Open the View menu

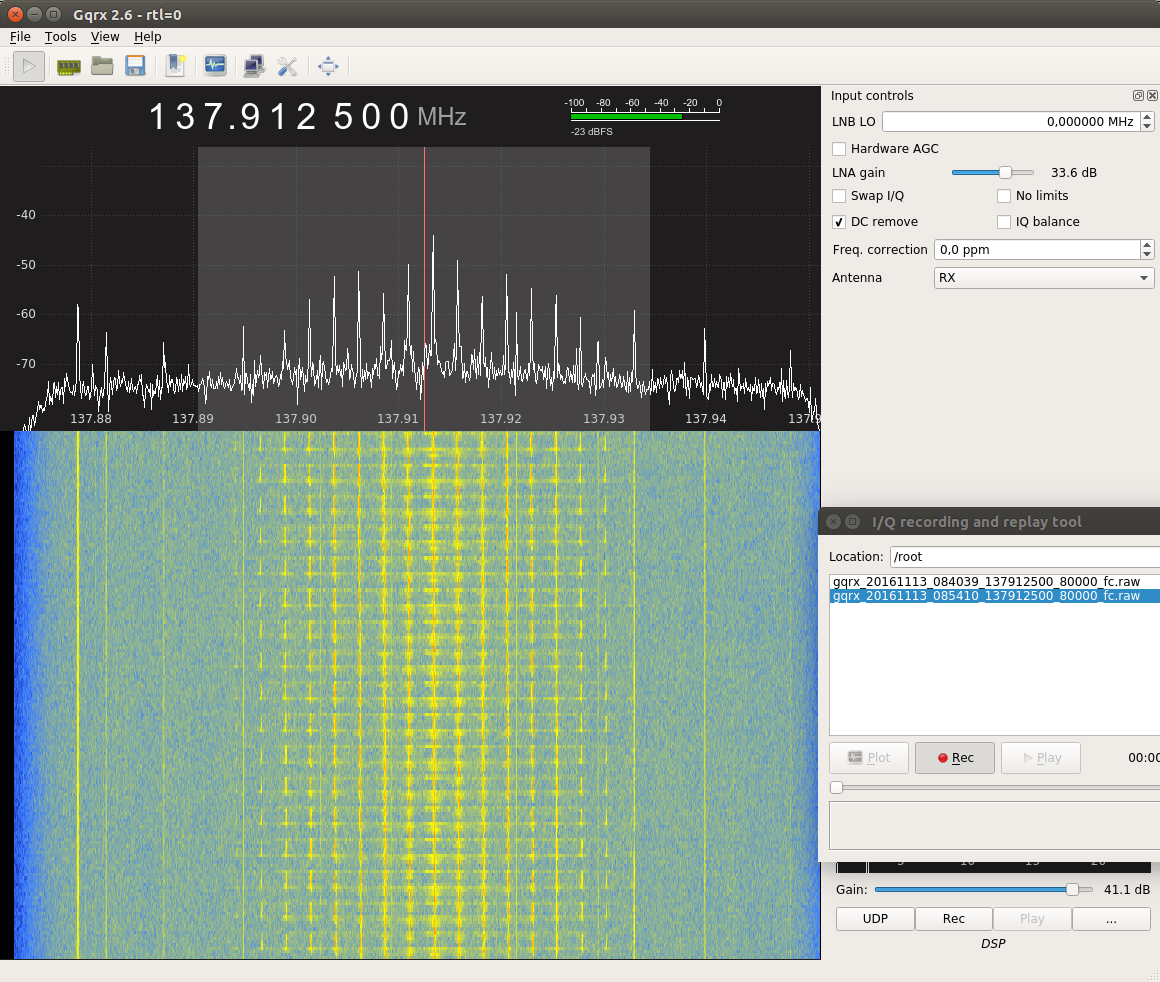click(x=105, y=37)
